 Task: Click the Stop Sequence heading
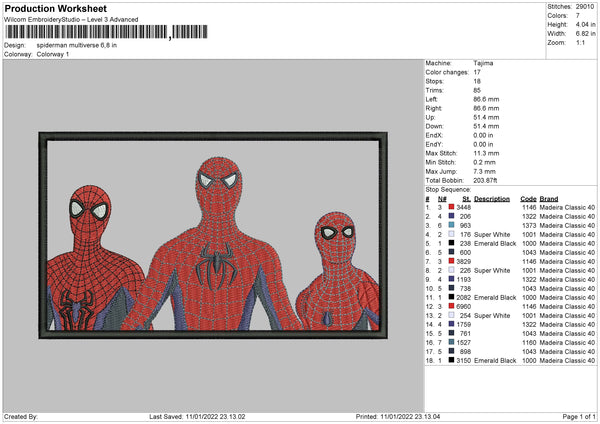coord(447,188)
